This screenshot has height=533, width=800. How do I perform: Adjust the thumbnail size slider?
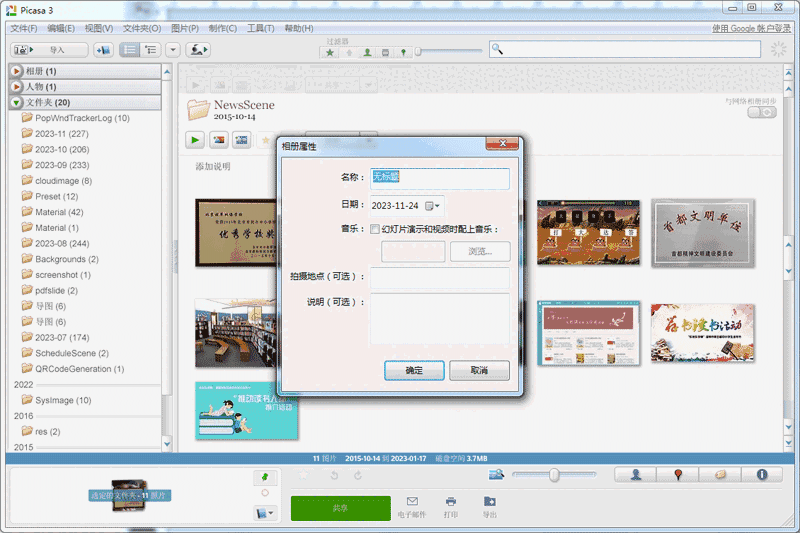(x=554, y=475)
